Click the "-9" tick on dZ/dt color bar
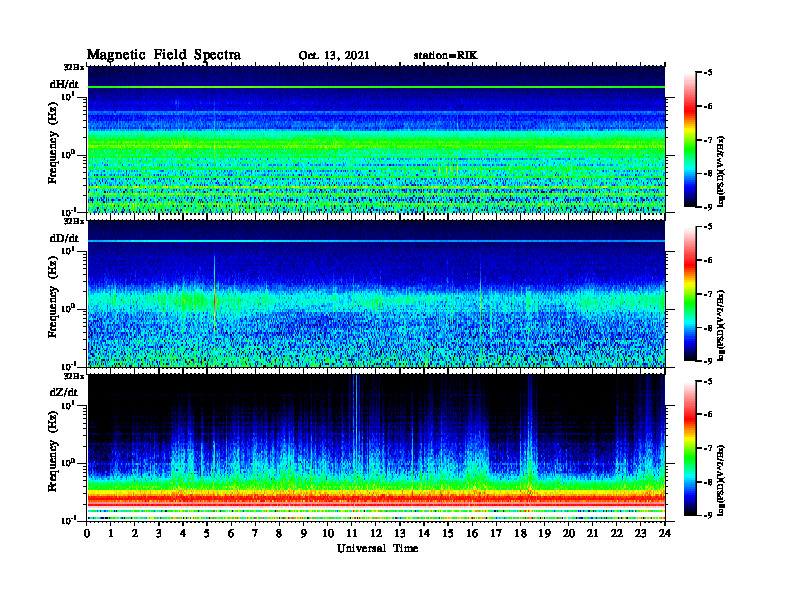This screenshot has height=612, width=792. pyautogui.click(x=708, y=515)
